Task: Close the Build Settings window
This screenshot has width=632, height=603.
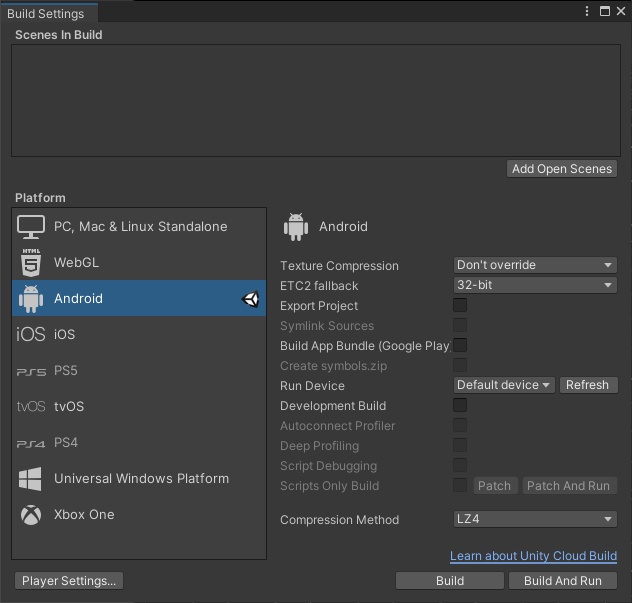Action: click(x=621, y=11)
